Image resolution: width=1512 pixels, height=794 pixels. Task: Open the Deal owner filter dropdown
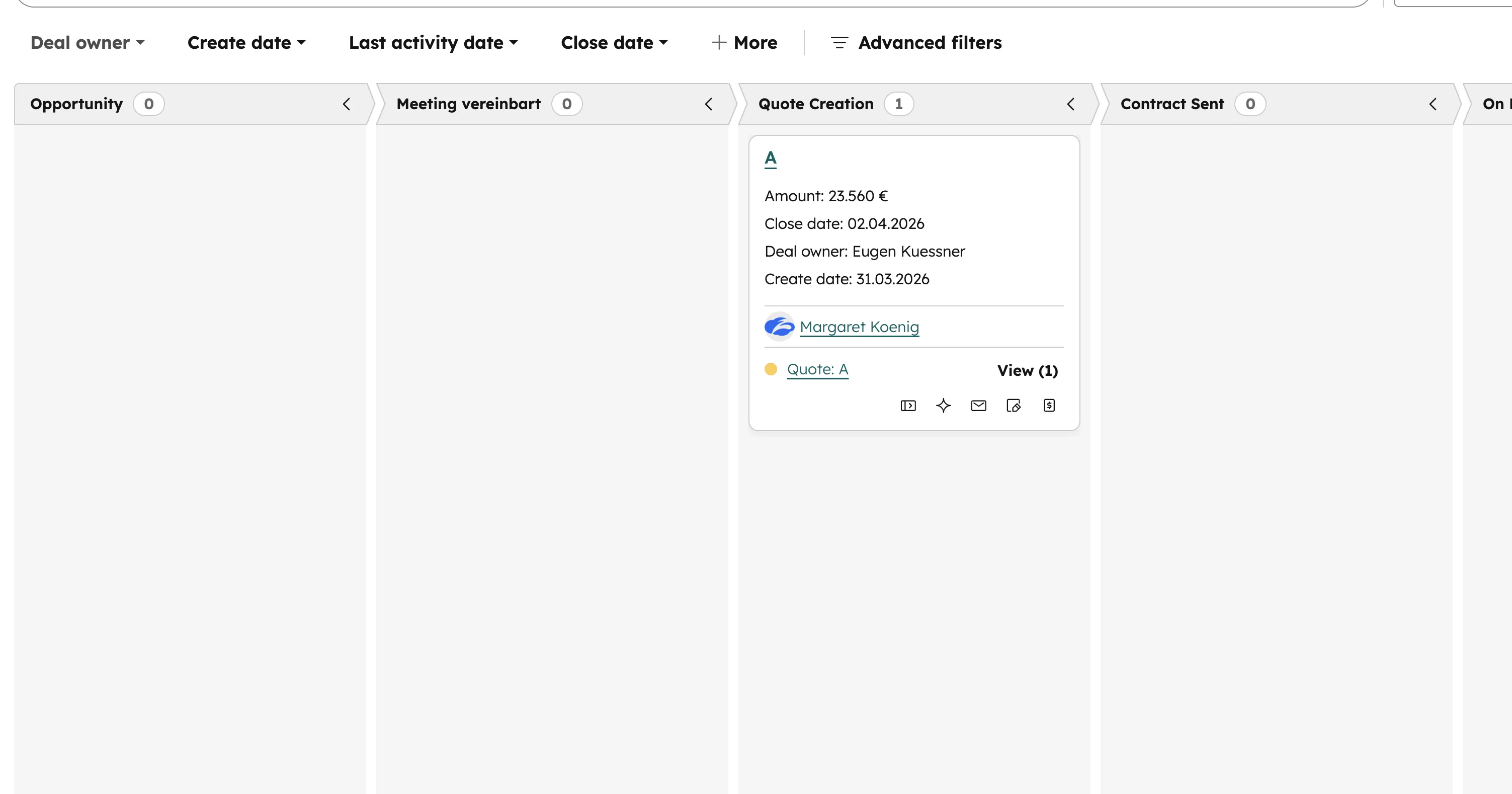pos(88,42)
